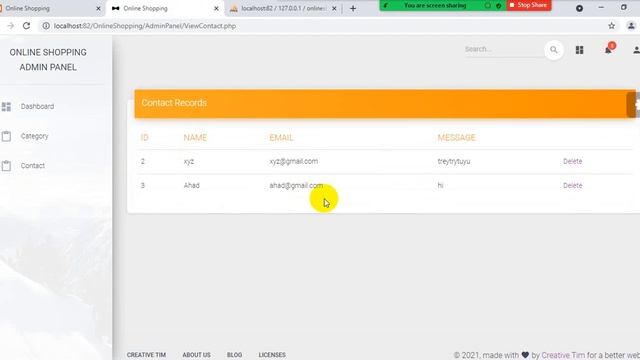Open the dashboard tiles icon in navbar

(x=579, y=50)
